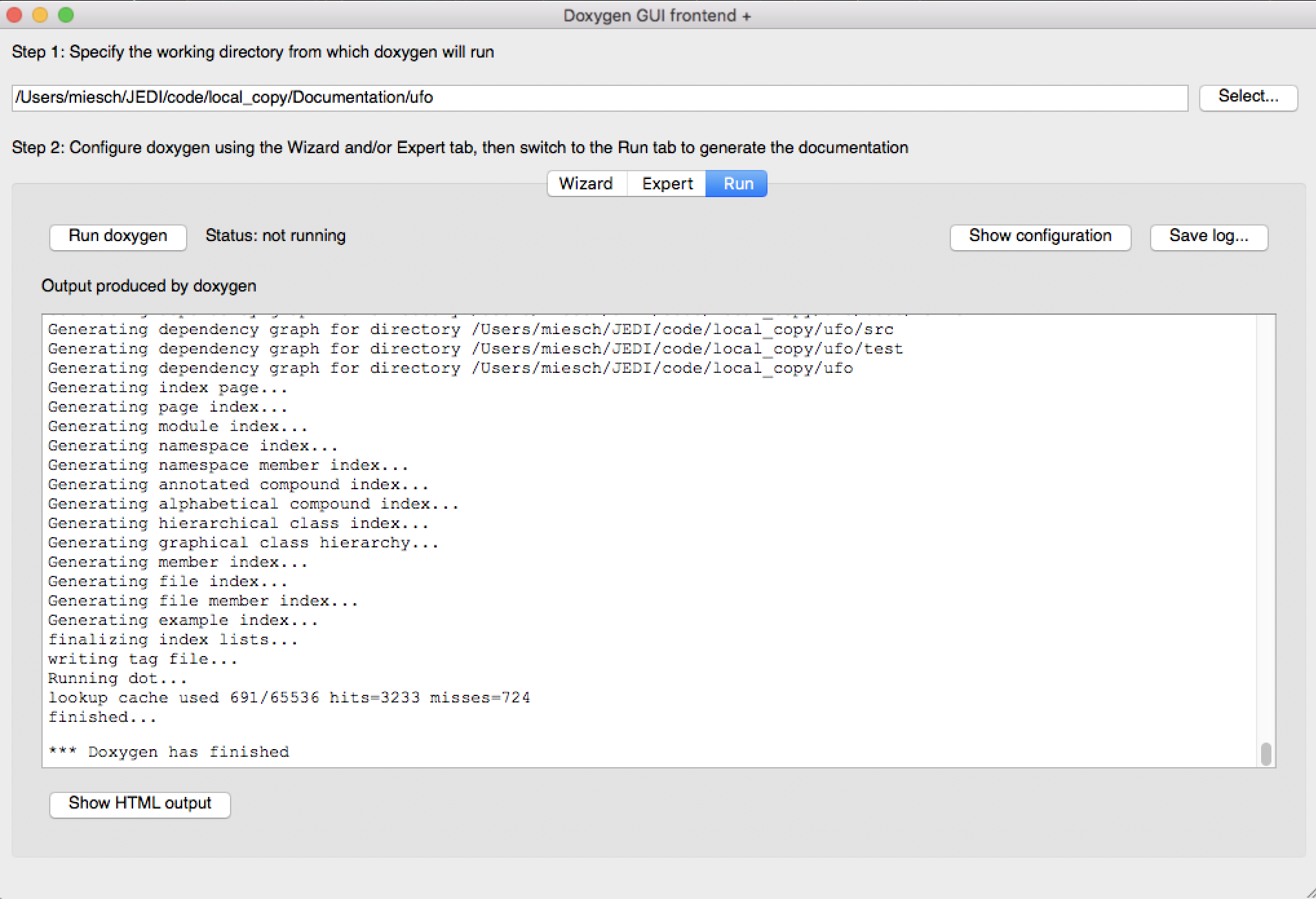Choose working directory with Select... button
Viewport: 1316px width, 899px height.
[x=1248, y=97]
